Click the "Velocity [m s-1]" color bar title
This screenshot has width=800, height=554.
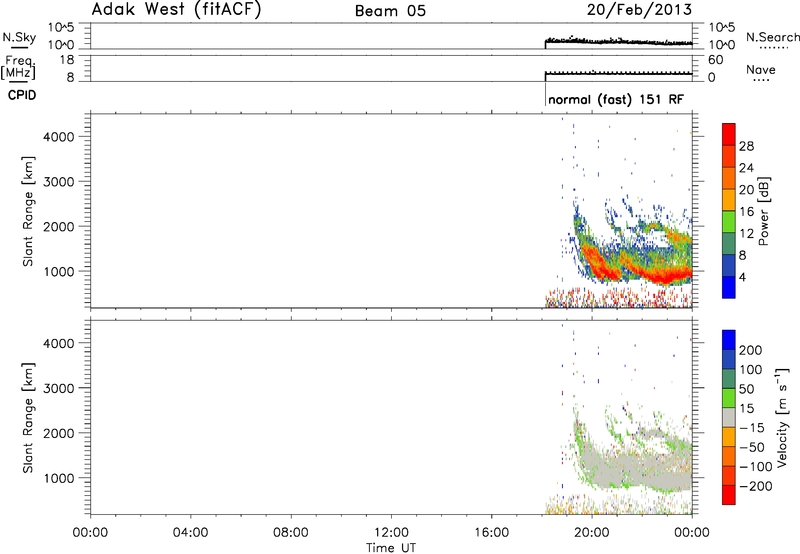[x=782, y=417]
